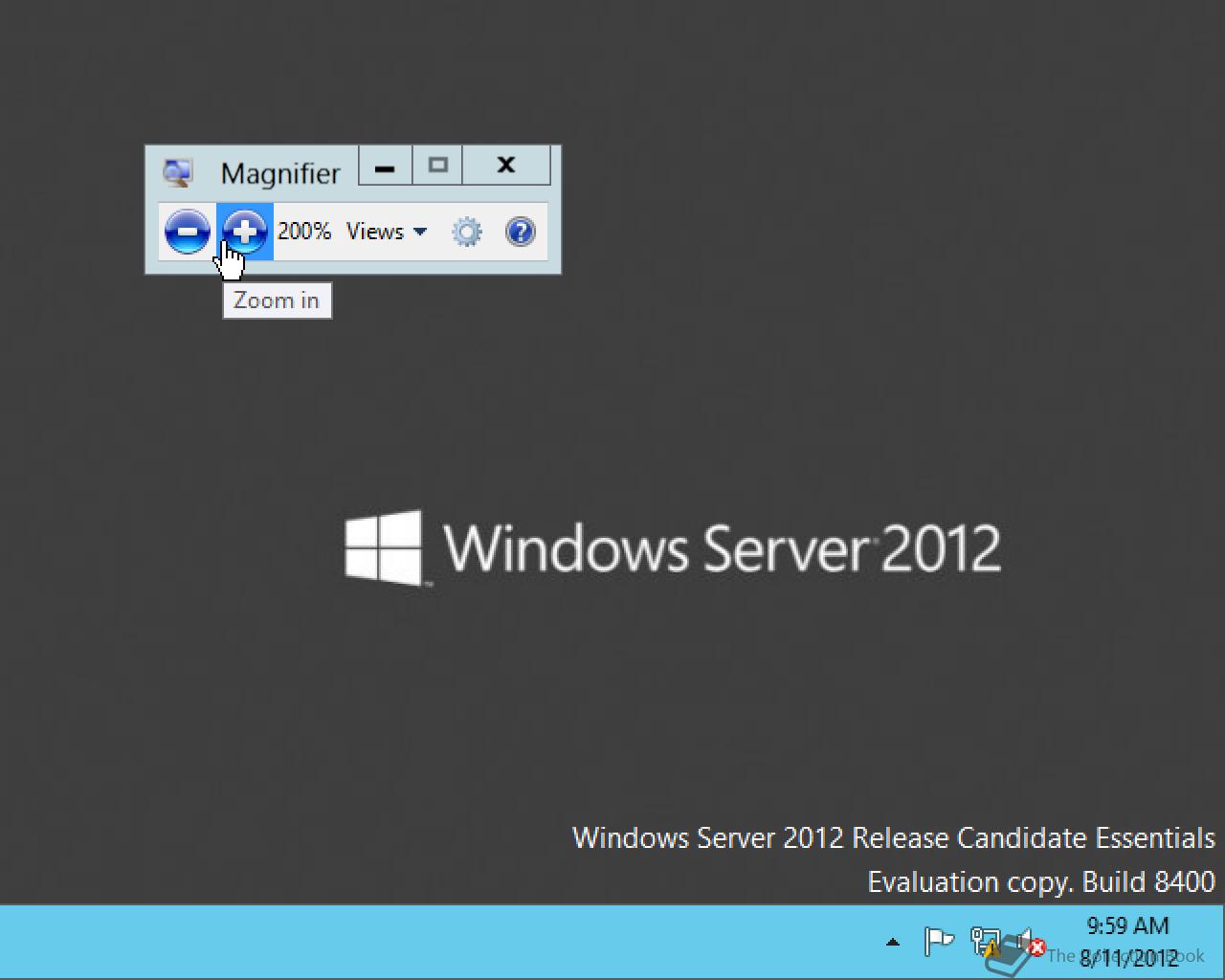Open the Magnifier Views dropdown
The image size is (1225, 980).
coord(387,232)
